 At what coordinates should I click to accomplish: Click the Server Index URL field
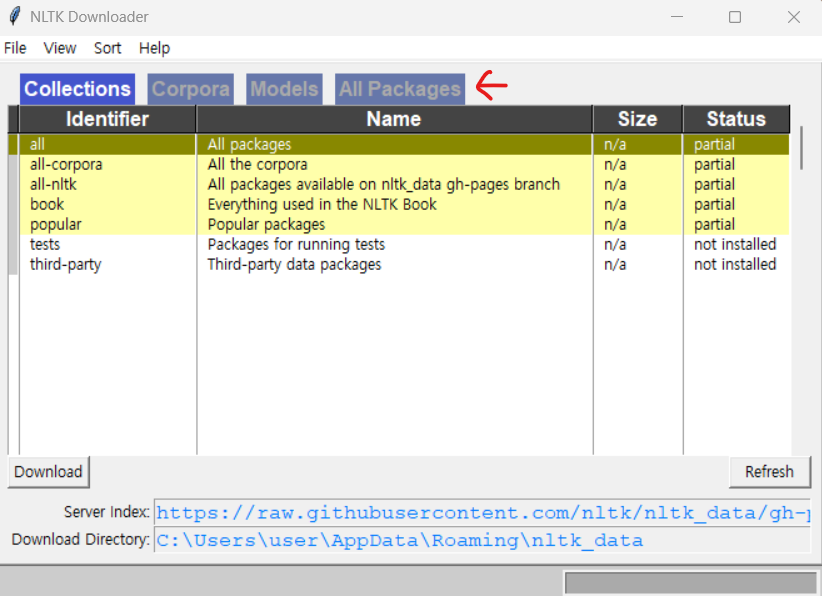point(482,512)
